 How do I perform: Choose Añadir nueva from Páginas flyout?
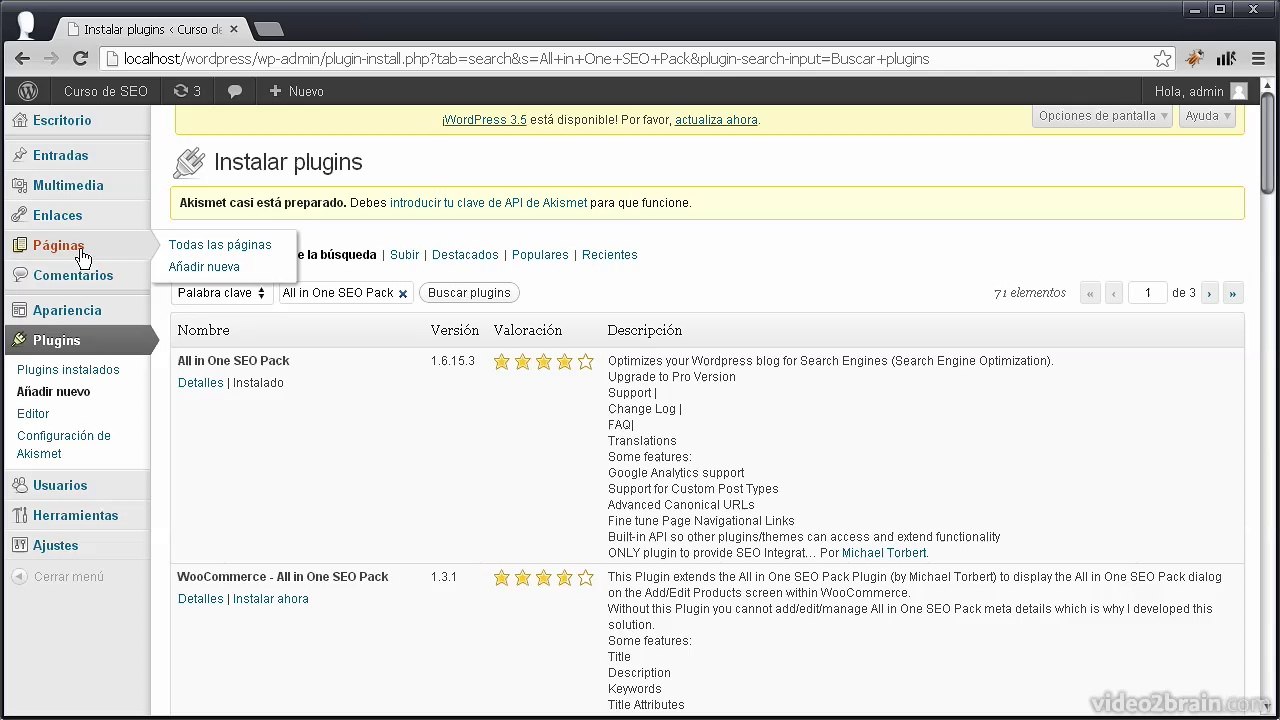coord(204,267)
